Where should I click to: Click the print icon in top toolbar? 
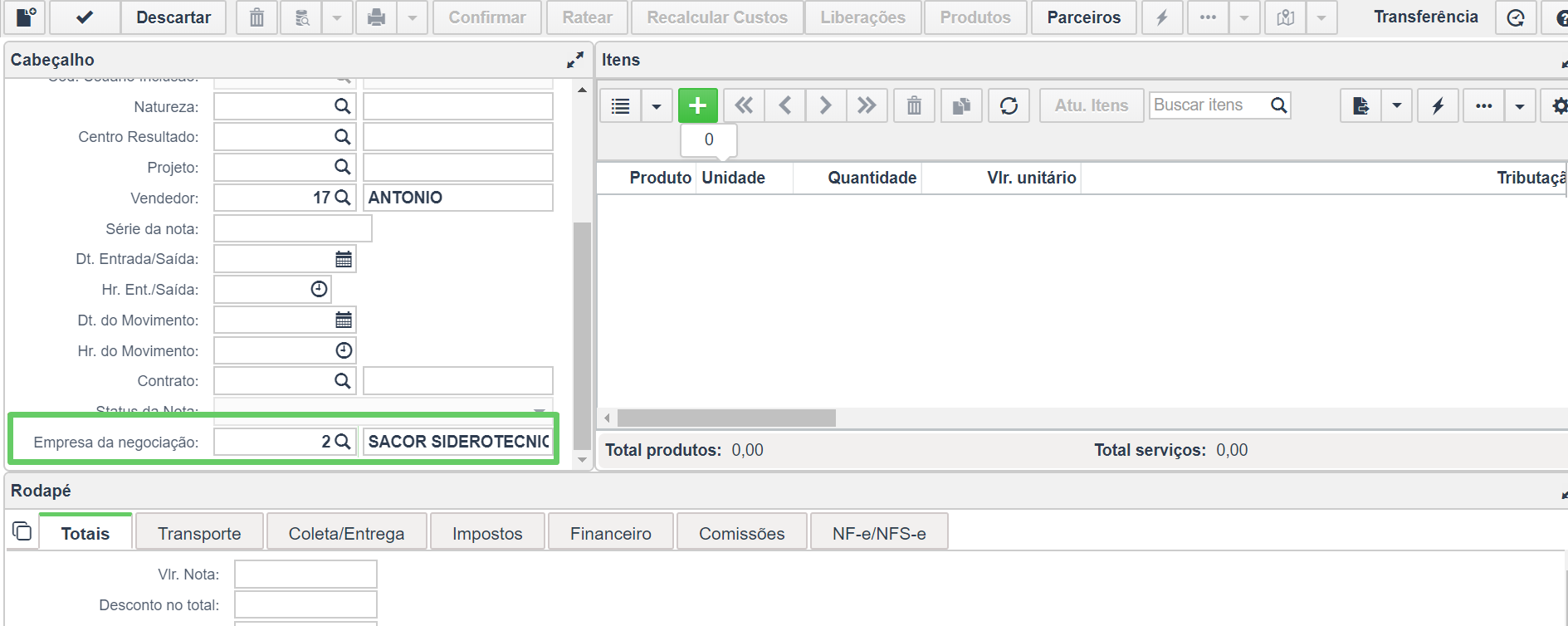[376, 17]
